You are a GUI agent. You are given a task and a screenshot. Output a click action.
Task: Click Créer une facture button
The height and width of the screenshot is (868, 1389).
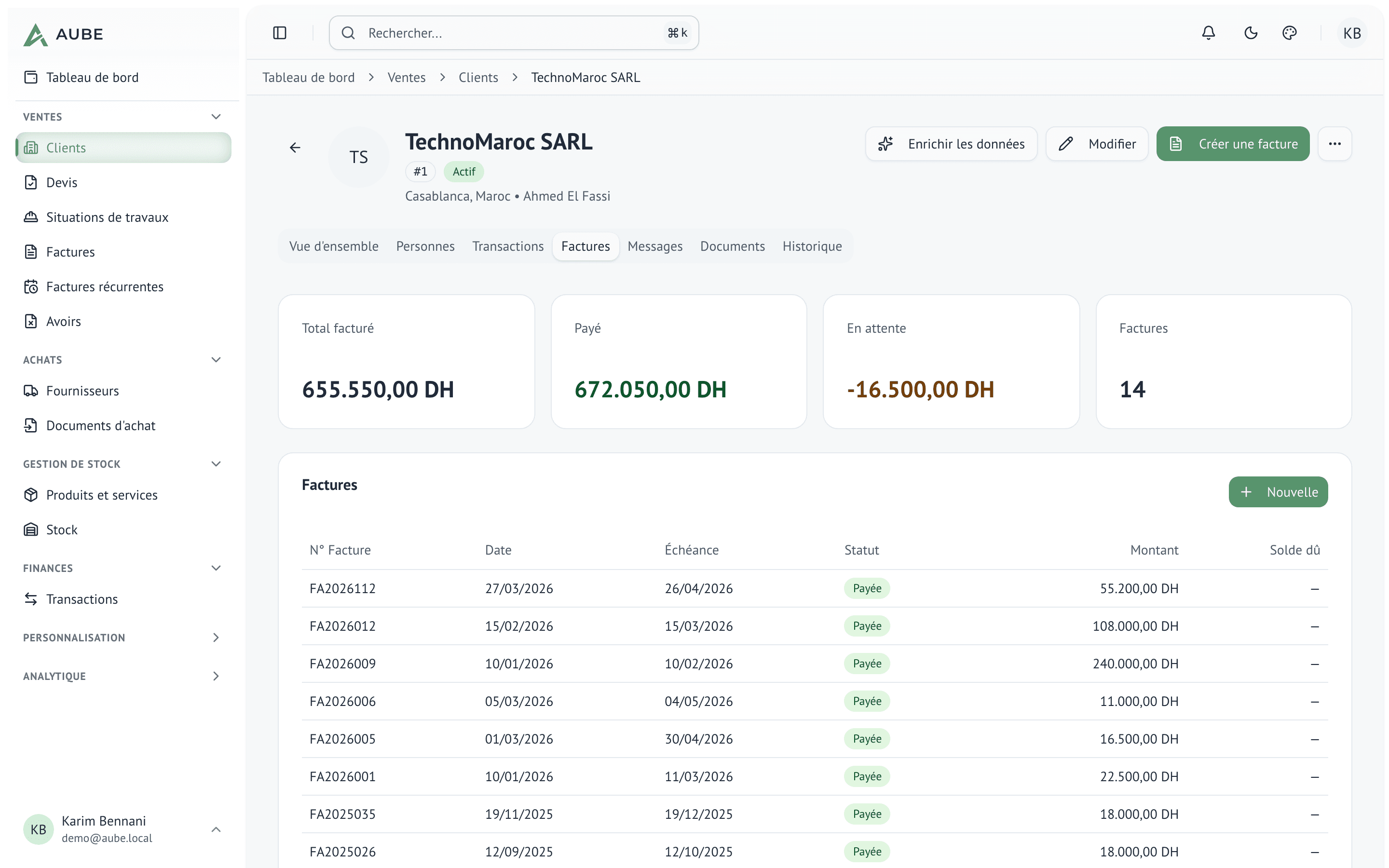point(1233,144)
